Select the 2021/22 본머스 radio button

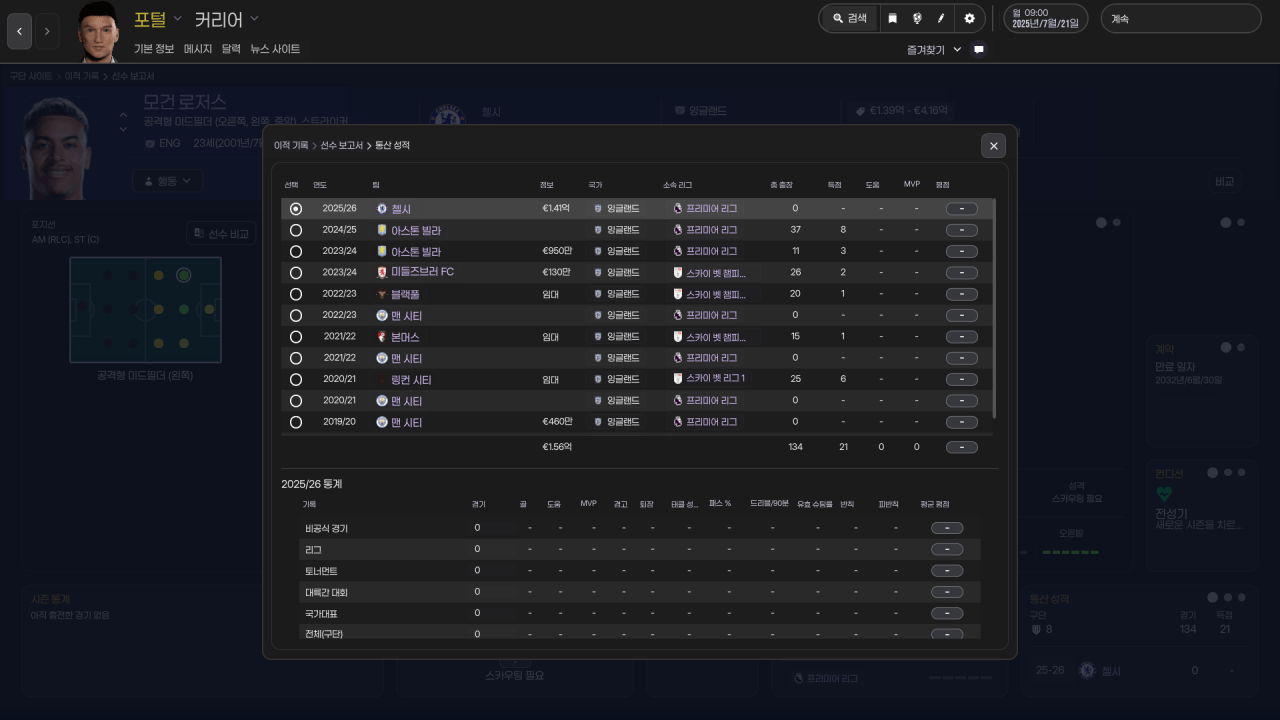click(295, 337)
